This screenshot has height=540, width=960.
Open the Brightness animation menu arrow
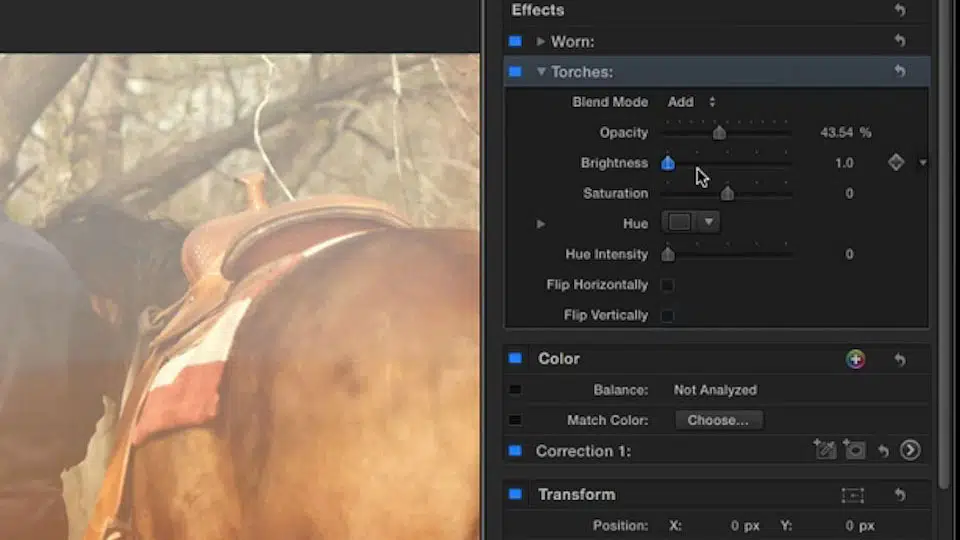(923, 163)
